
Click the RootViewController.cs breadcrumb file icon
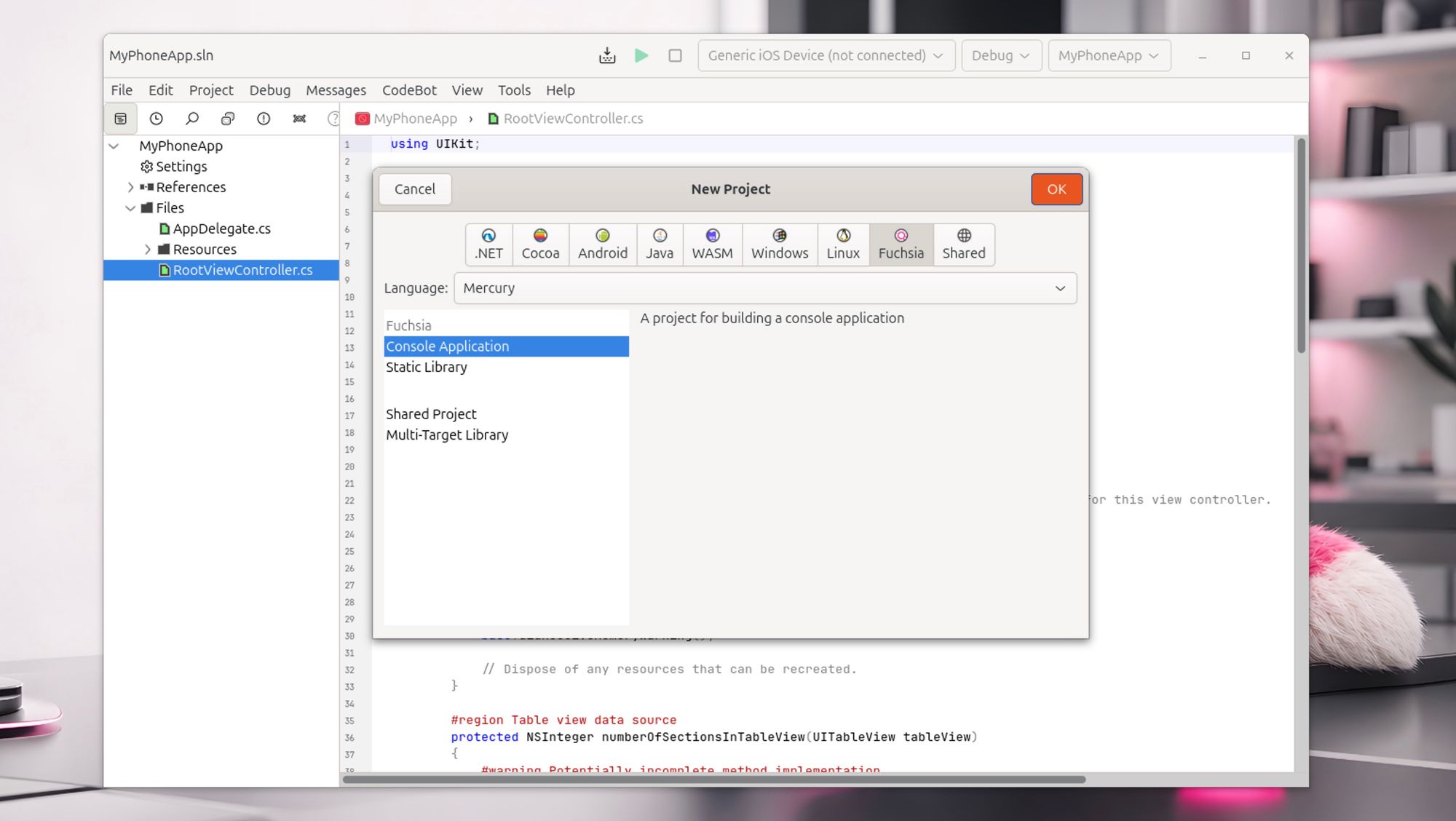click(x=493, y=119)
